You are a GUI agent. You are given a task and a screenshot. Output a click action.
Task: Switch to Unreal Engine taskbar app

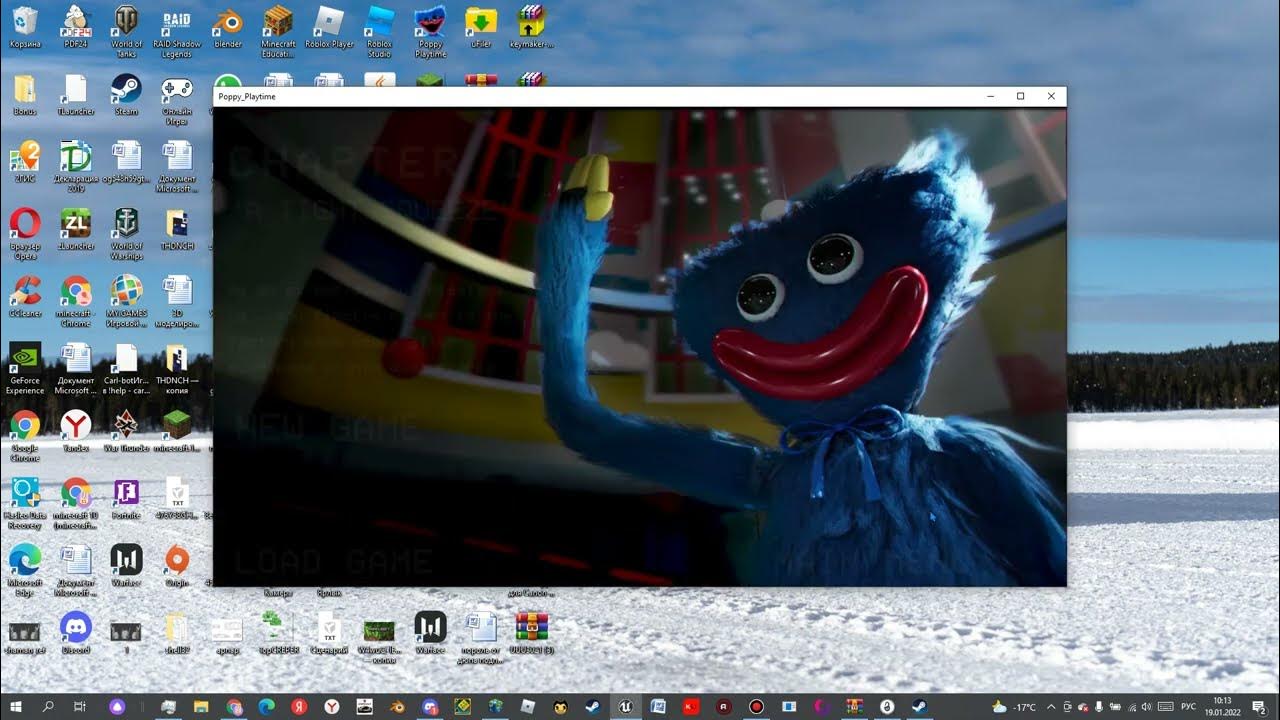point(625,706)
